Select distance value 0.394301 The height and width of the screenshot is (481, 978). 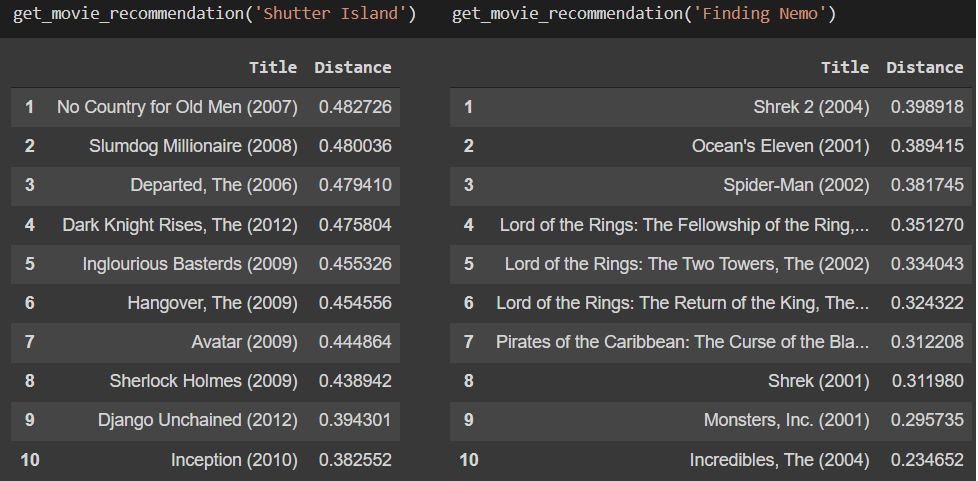click(x=356, y=420)
